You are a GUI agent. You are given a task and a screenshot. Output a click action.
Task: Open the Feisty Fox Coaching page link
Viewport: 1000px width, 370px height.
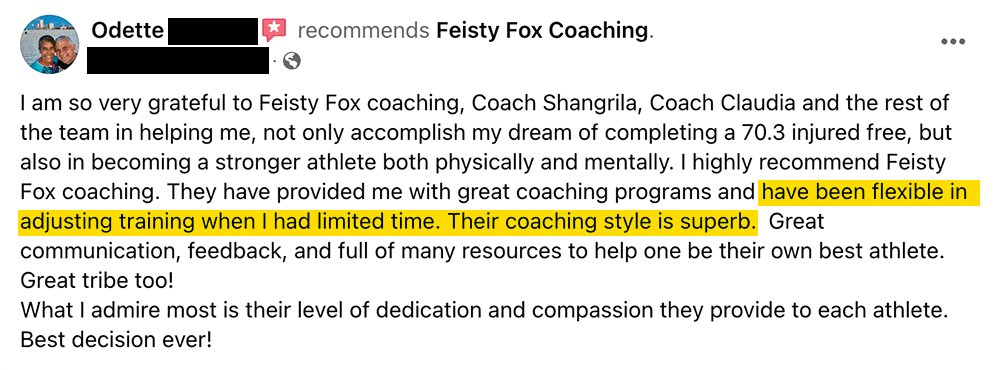(541, 31)
